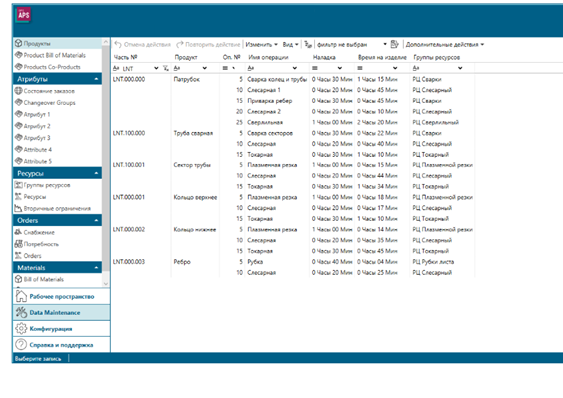Image resolution: width=563 pixels, height=398 pixels.
Task: Collapse the Ресурсы section header
Action: tap(57, 173)
